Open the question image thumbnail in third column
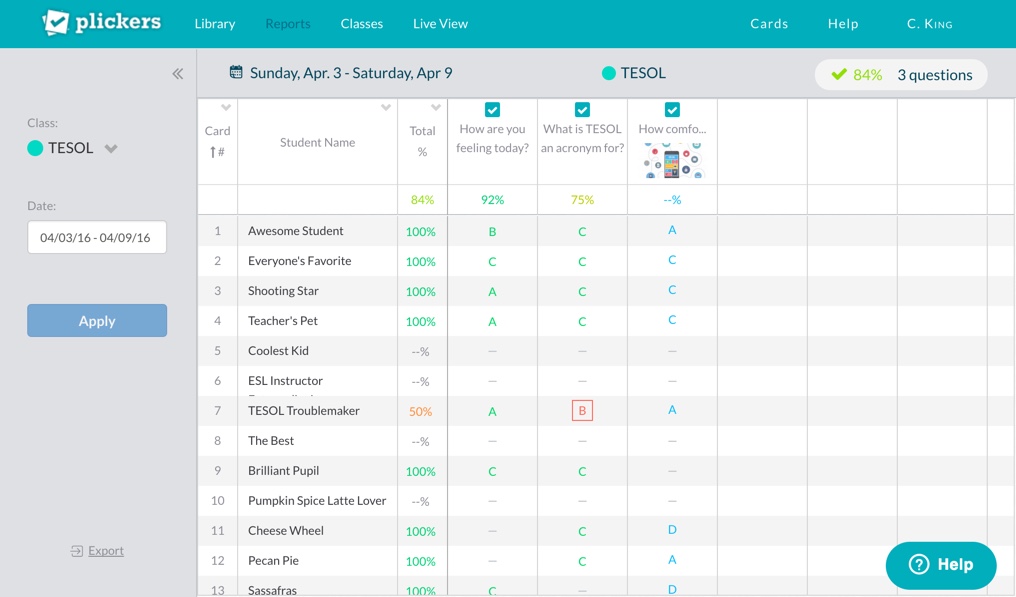The height and width of the screenshot is (597, 1016). point(672,160)
